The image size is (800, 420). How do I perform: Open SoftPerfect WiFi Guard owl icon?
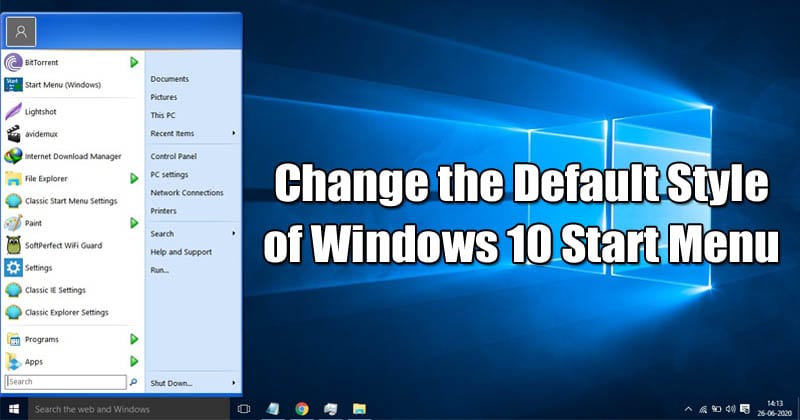coord(13,245)
